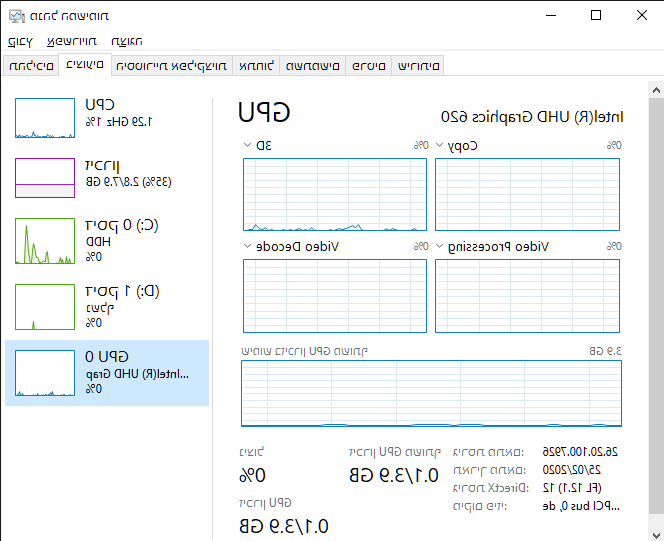
Task: Click the DirectX value 12 (FL 12.1)
Action: pos(572,488)
